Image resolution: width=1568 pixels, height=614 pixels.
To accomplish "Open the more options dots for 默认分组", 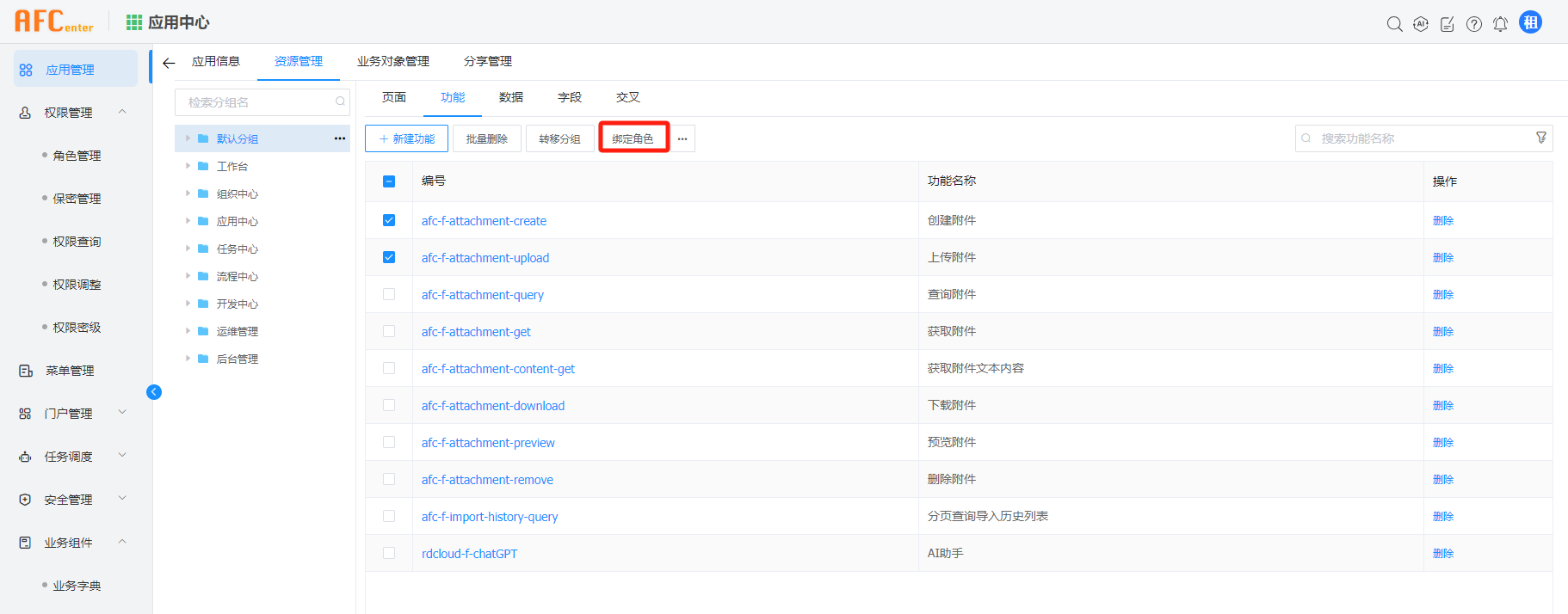I will coord(340,138).
